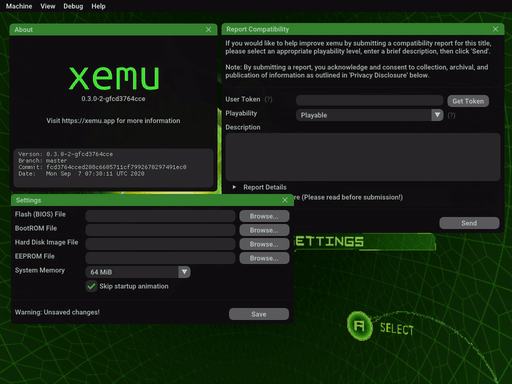Click the 'Warning: Unsaved changes!' text
512x384 pixels.
(x=57, y=312)
